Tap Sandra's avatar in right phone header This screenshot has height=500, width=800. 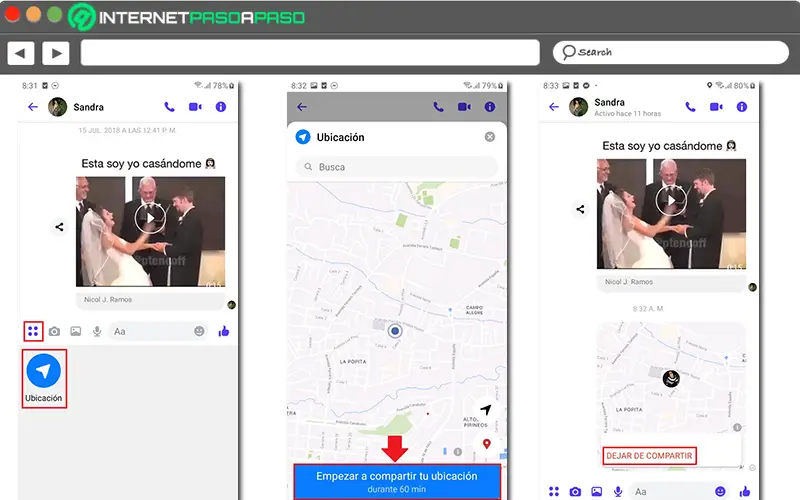click(579, 107)
